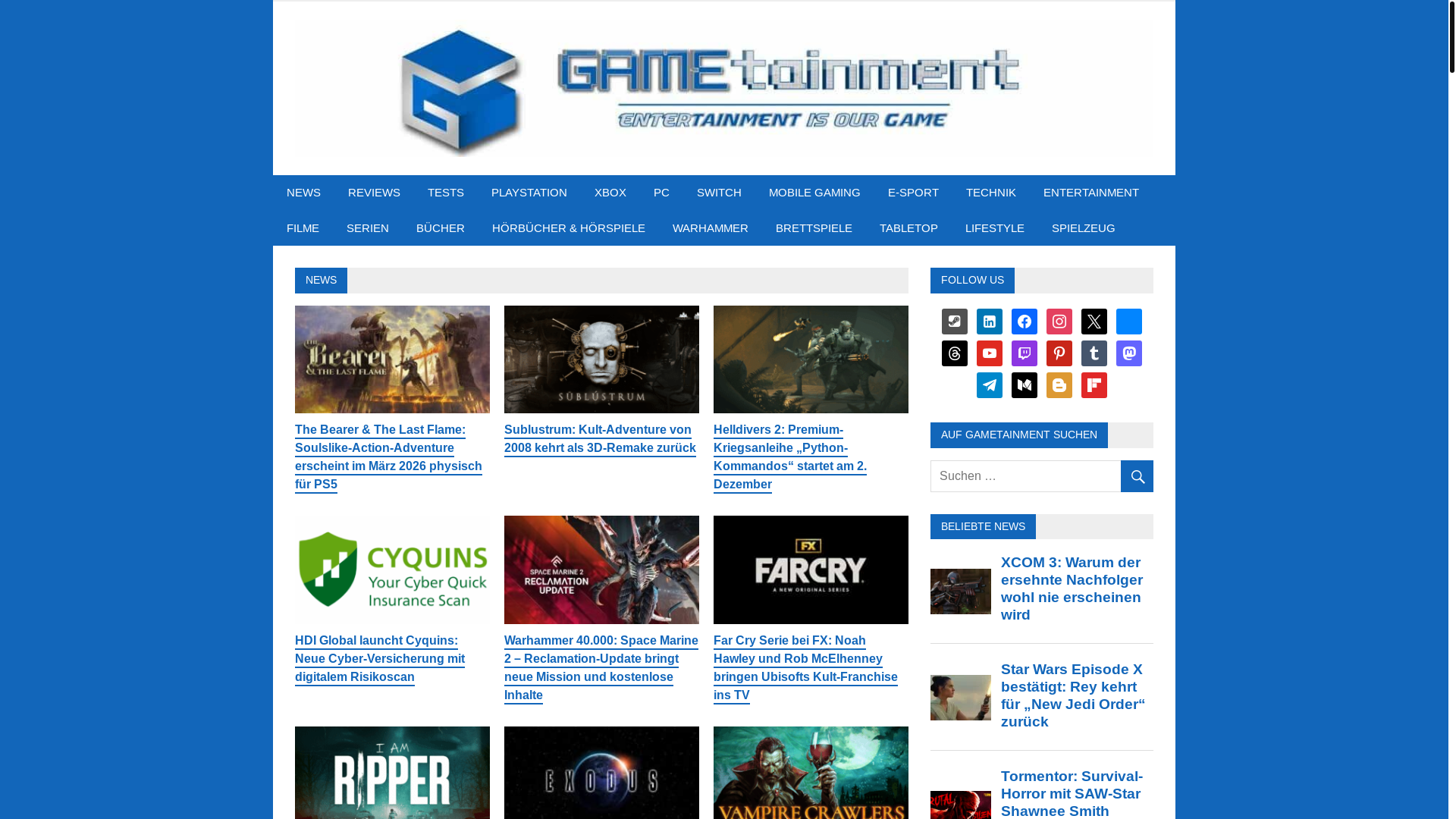Select XBOX in the navigation
Image resolution: width=1456 pixels, height=819 pixels.
tap(610, 193)
